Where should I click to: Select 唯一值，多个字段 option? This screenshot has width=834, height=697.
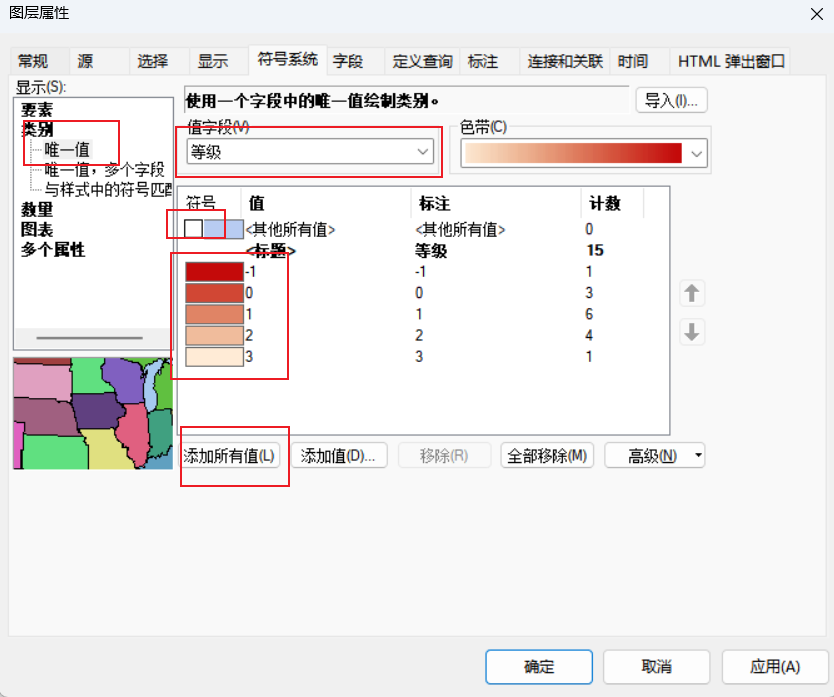104,170
